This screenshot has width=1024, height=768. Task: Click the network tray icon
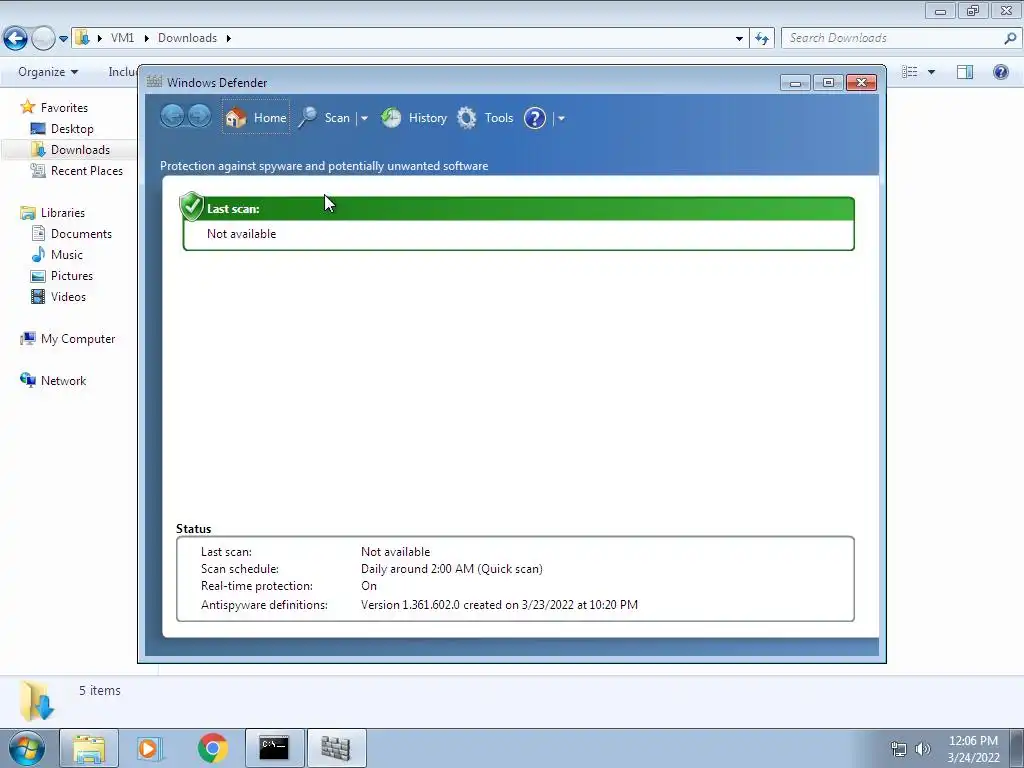[899, 749]
